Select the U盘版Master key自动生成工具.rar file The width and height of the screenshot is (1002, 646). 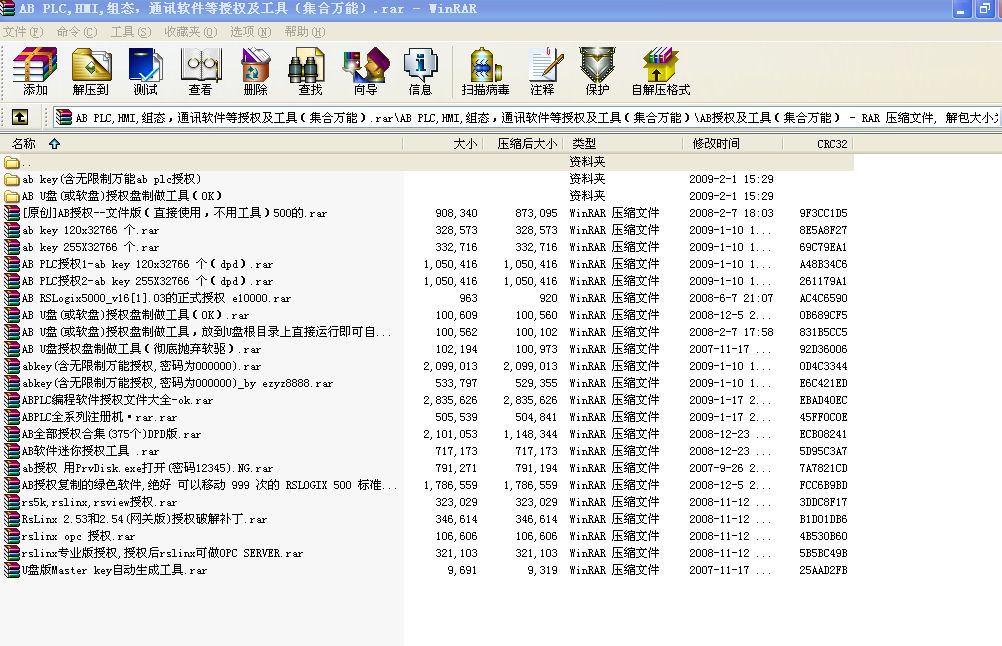click(114, 570)
